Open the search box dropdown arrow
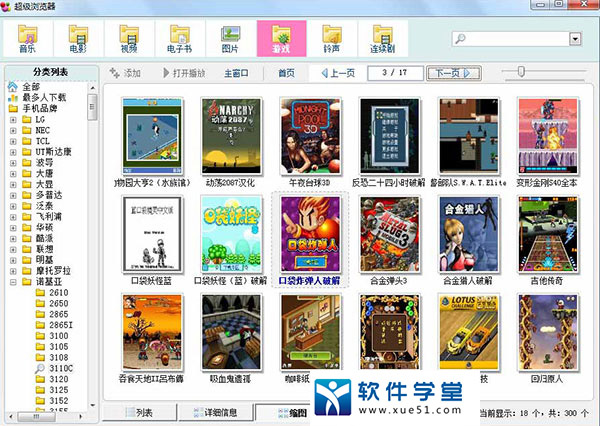The image size is (600, 426). [575, 39]
